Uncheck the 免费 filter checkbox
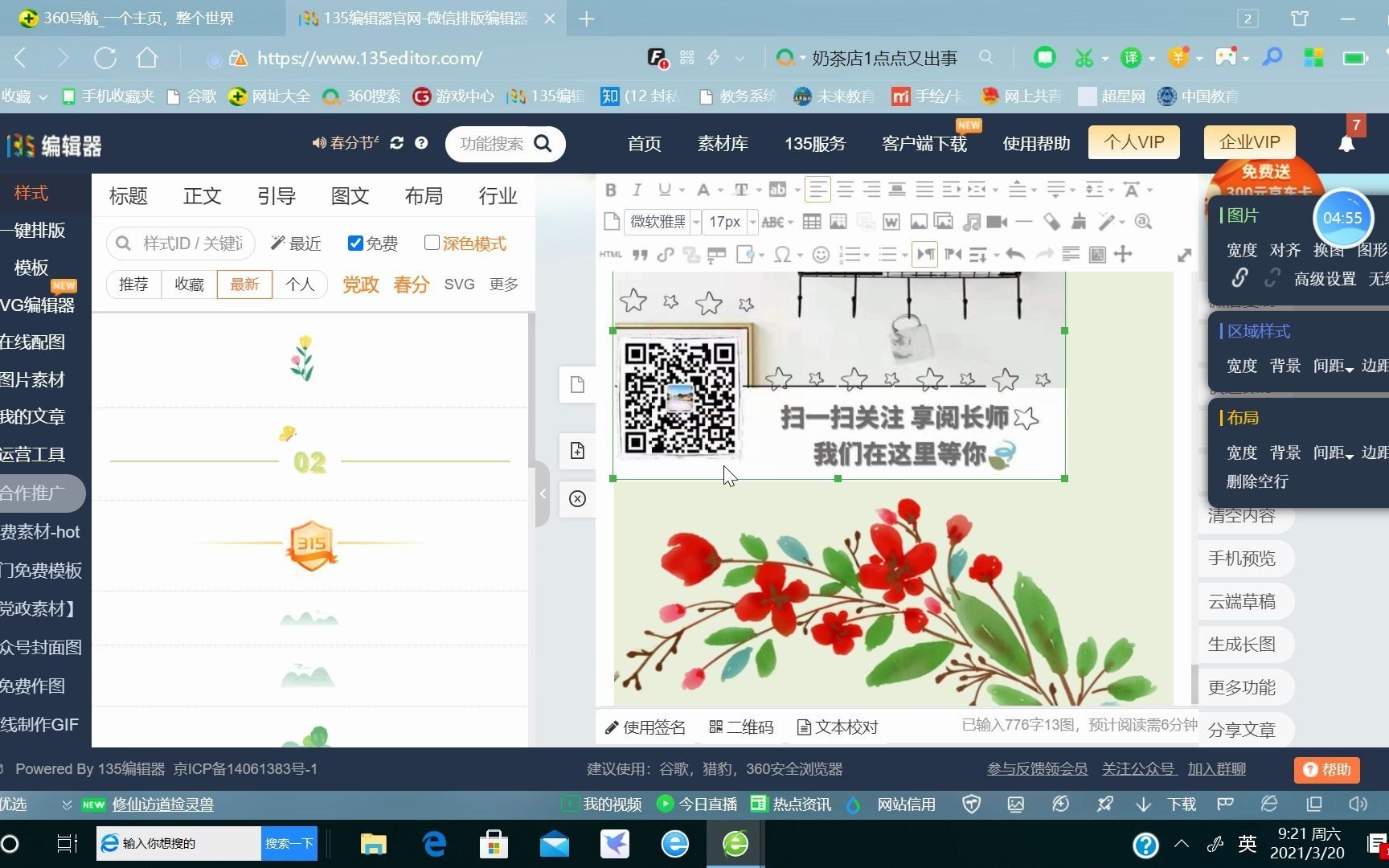The image size is (1389, 868). pyautogui.click(x=355, y=243)
